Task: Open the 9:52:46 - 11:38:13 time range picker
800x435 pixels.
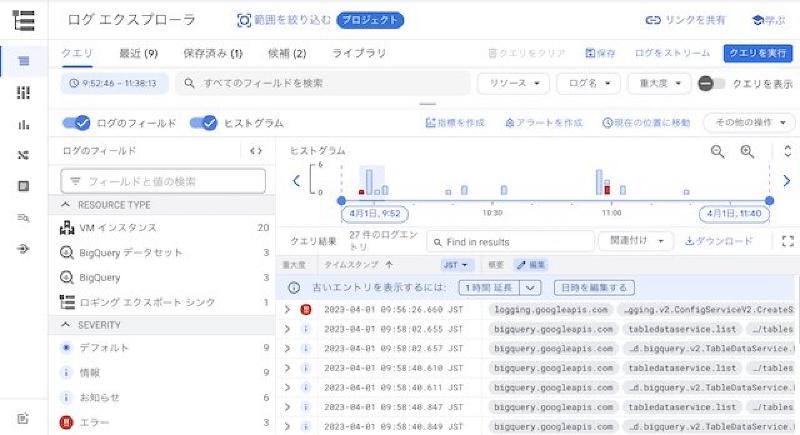Action: click(114, 83)
